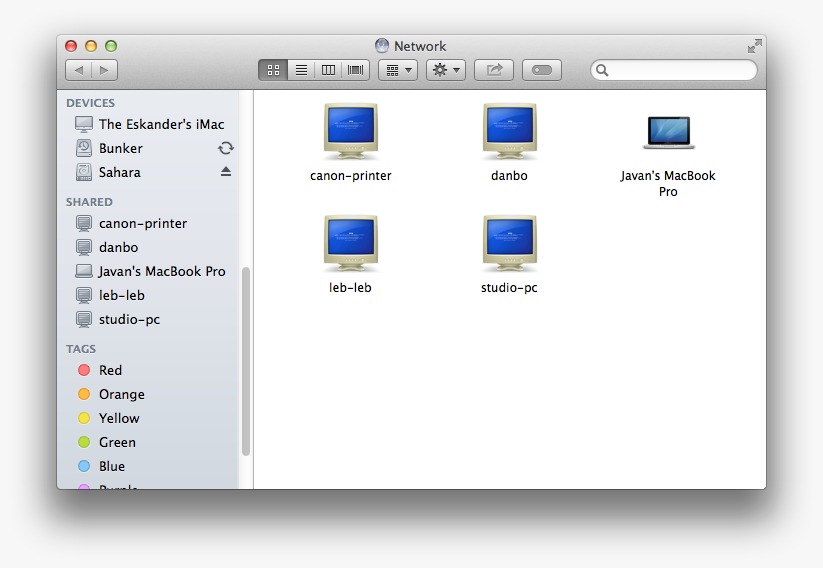Select the studio-pc computer icon in main pane
This screenshot has width=823, height=568.
click(509, 244)
